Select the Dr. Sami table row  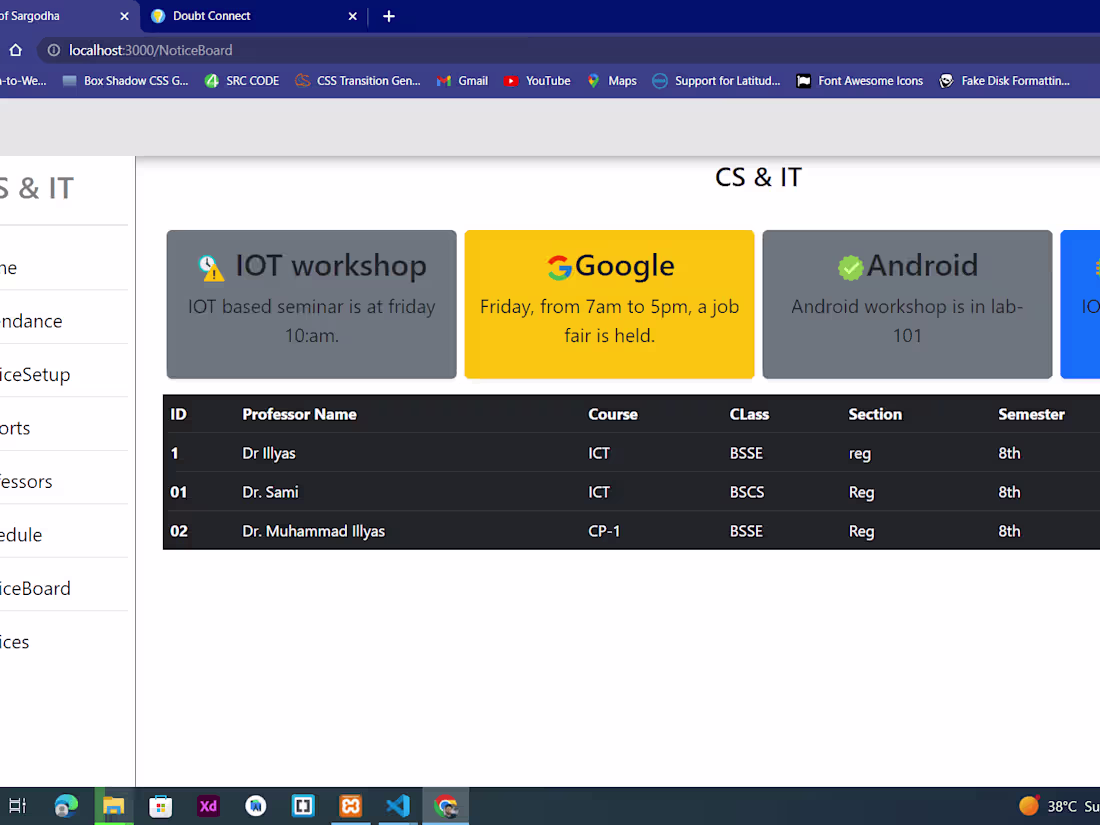[x=630, y=492]
